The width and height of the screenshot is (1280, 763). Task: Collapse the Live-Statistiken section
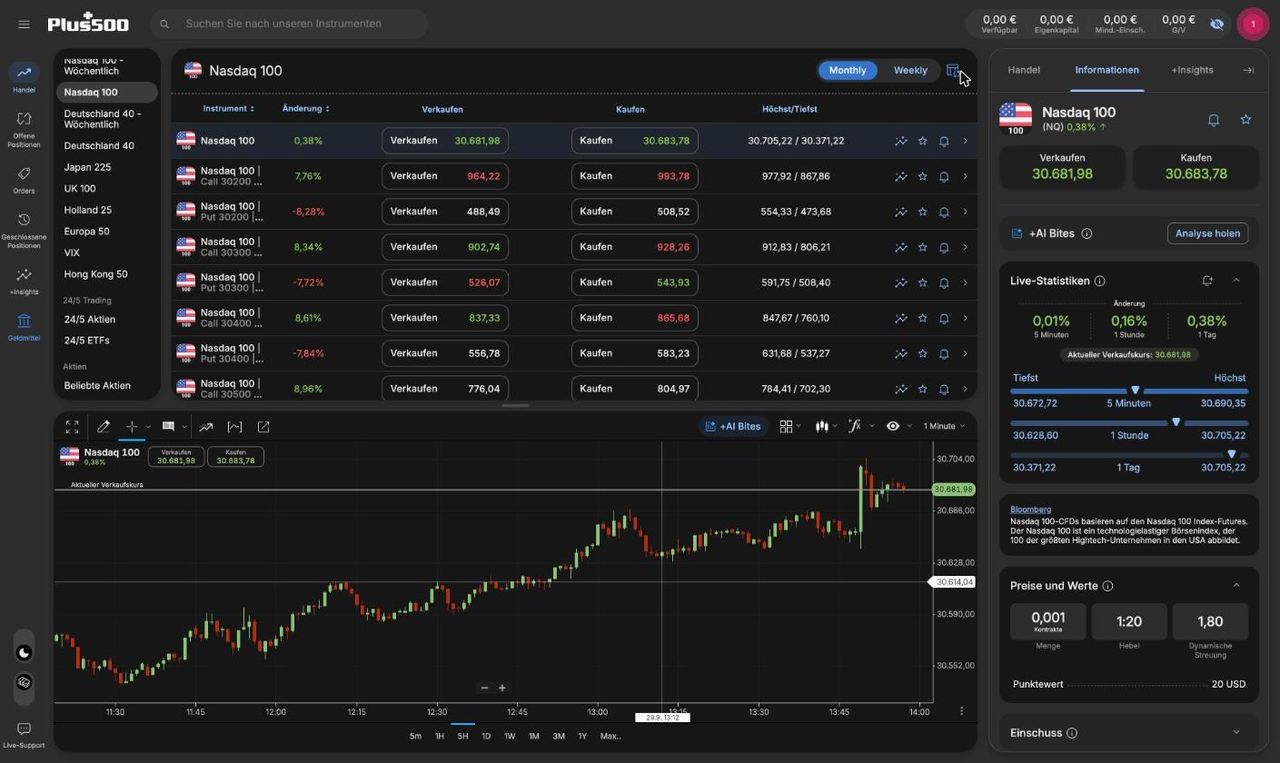pos(1236,281)
